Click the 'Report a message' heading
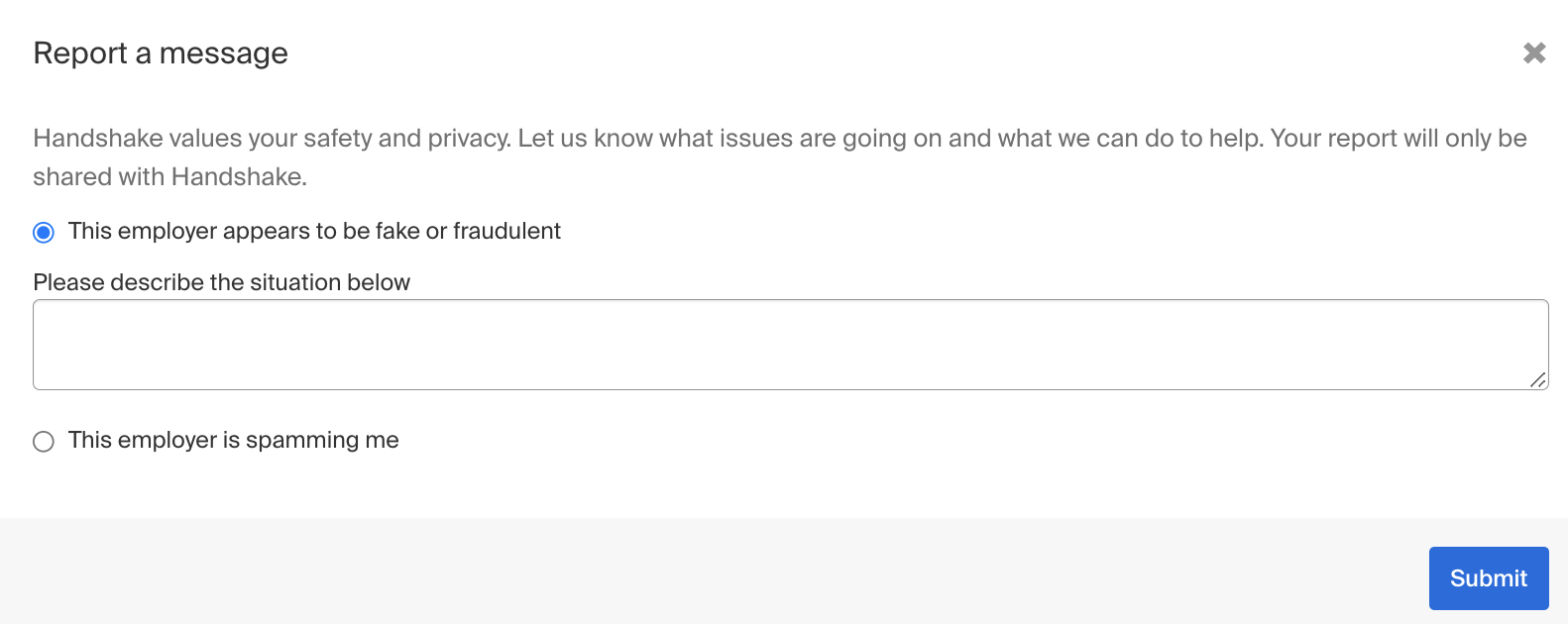The height and width of the screenshot is (624, 1568). pyautogui.click(x=161, y=53)
